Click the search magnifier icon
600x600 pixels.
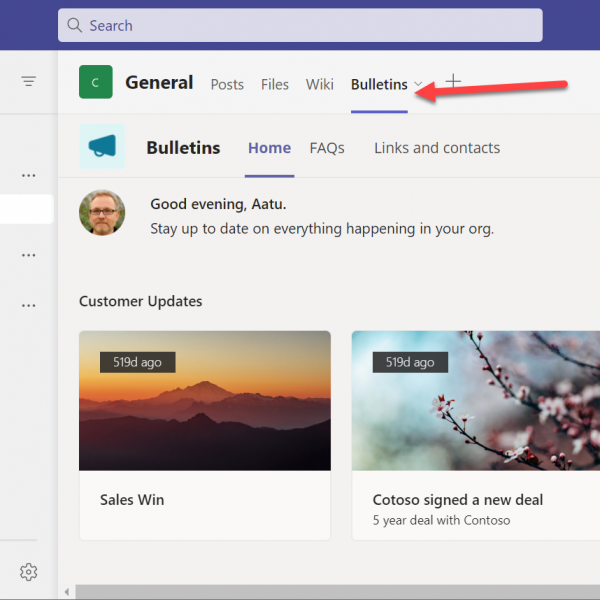click(x=76, y=26)
